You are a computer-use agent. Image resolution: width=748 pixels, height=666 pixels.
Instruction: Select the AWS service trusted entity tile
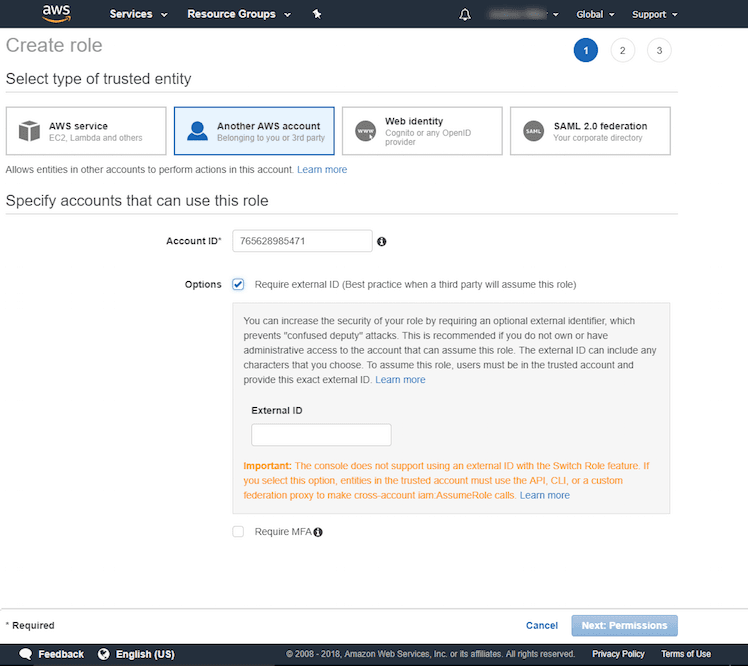[x=86, y=131]
